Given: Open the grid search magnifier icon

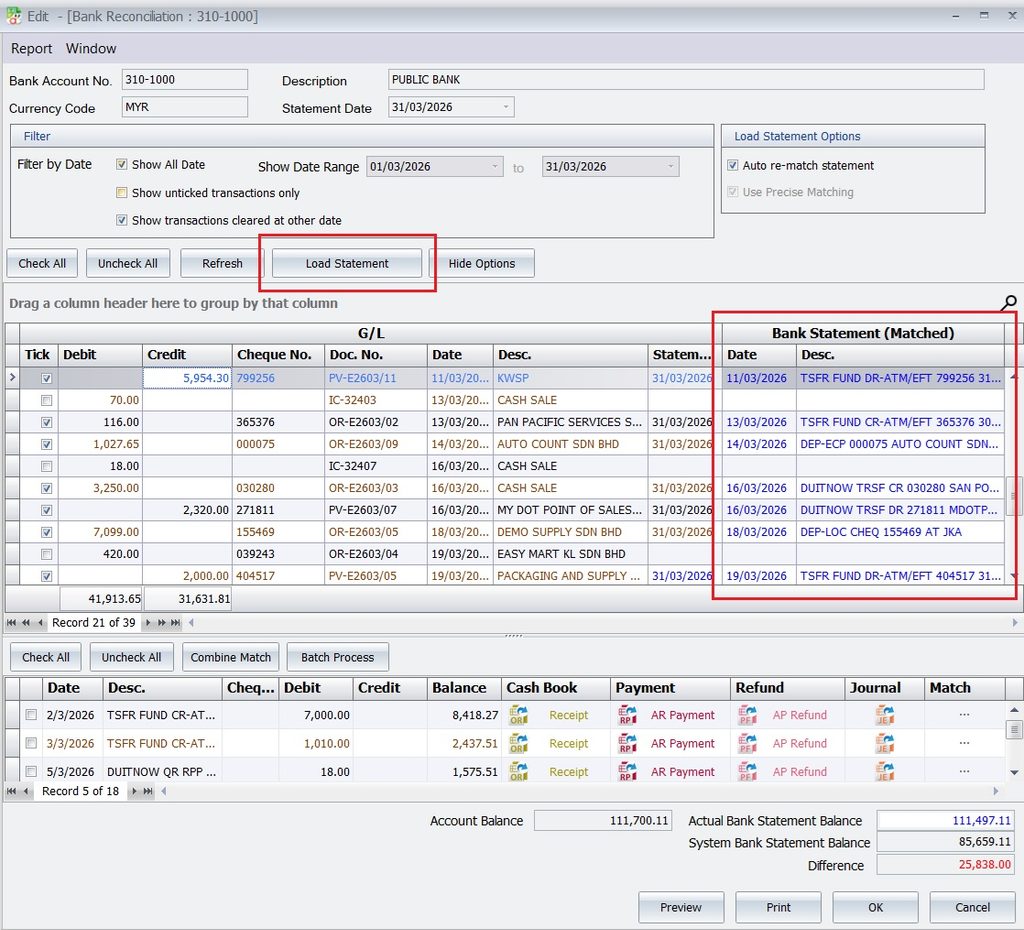Looking at the screenshot, I should (x=1008, y=303).
